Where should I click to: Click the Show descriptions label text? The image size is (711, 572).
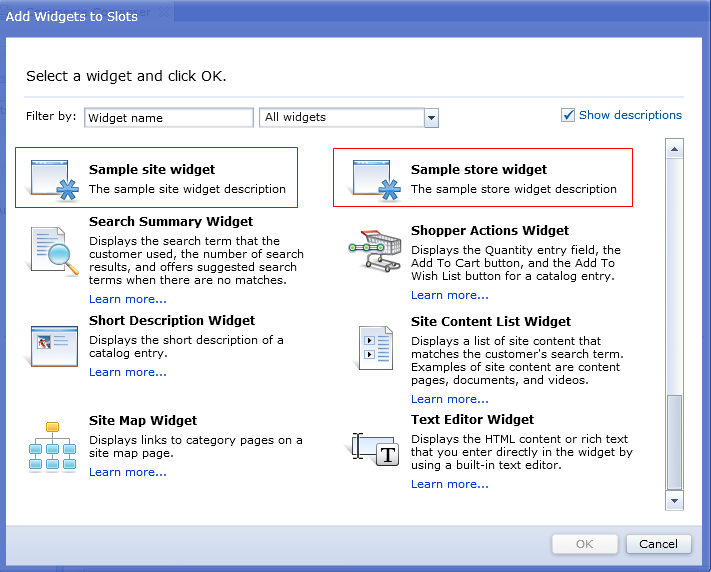coord(630,115)
